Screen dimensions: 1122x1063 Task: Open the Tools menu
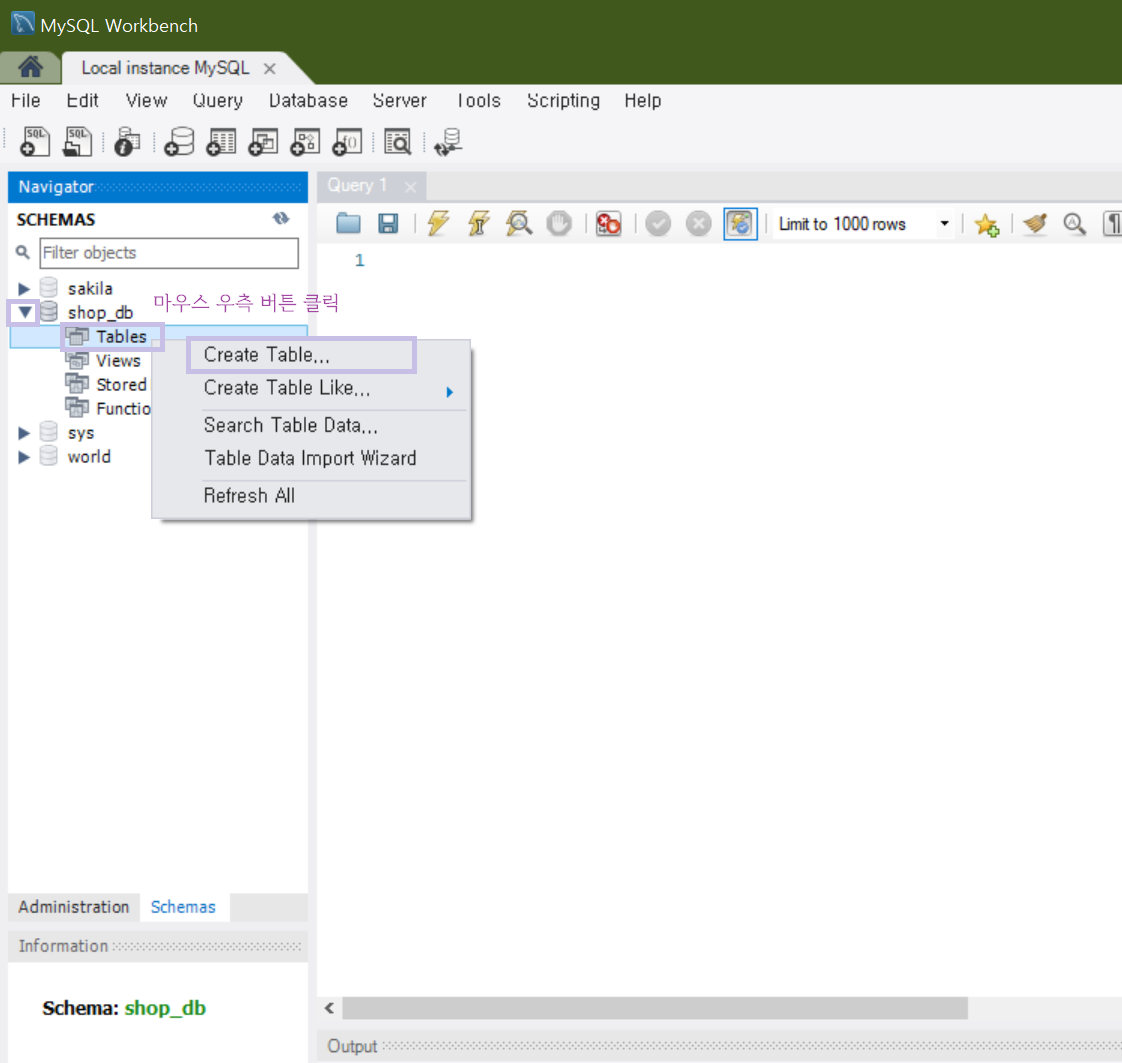tap(479, 100)
